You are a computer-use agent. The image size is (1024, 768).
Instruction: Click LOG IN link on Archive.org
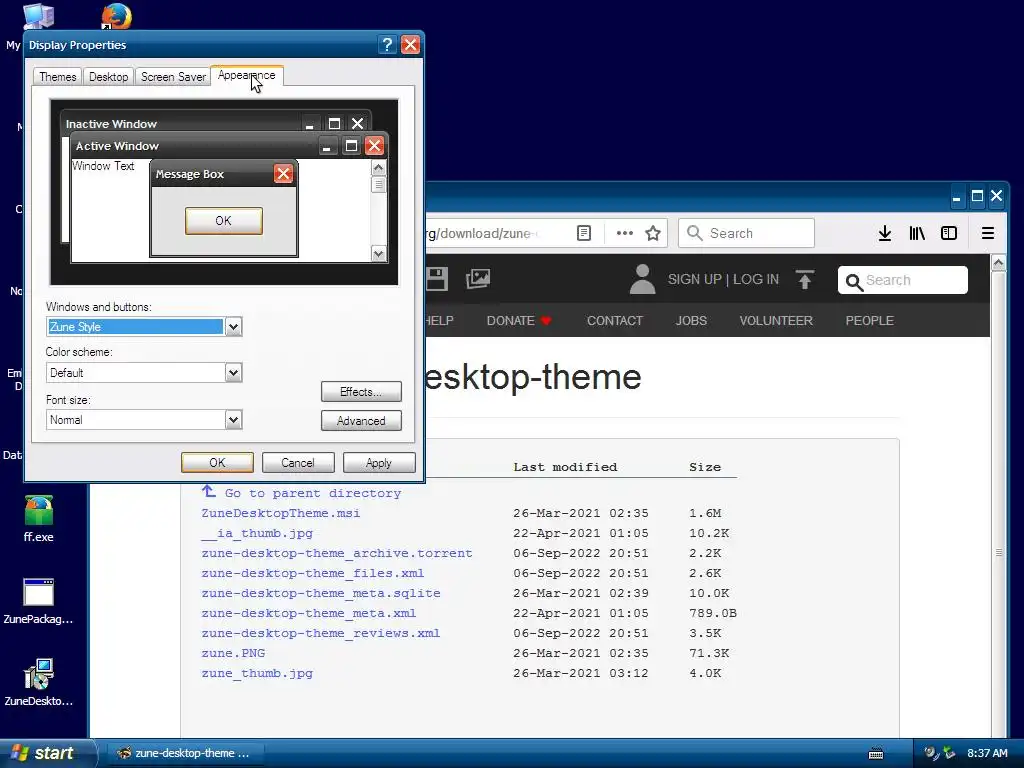pyautogui.click(x=756, y=280)
